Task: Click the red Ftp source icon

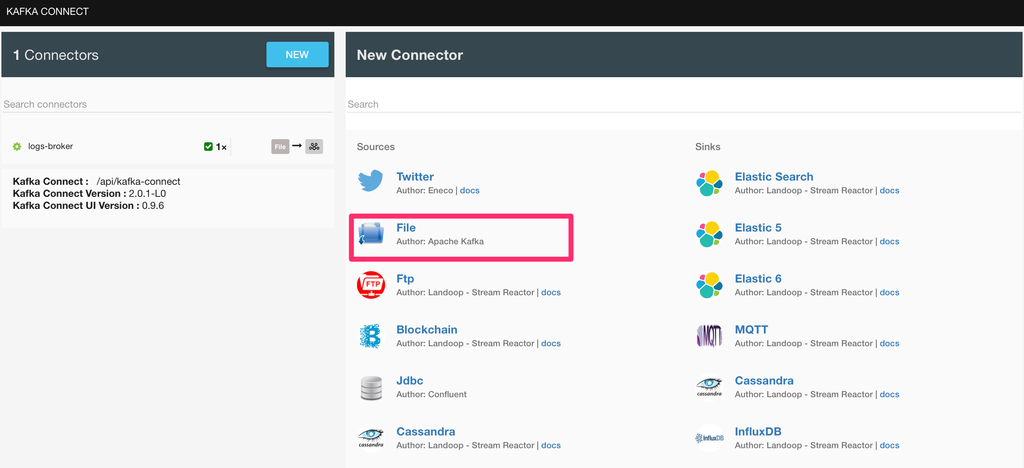Action: [370, 285]
